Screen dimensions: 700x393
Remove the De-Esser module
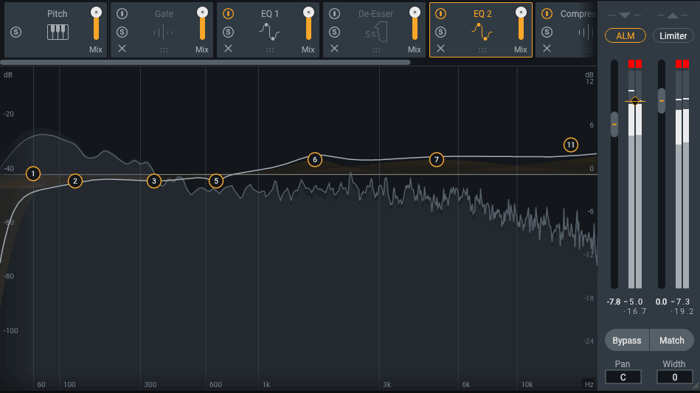[x=334, y=48]
